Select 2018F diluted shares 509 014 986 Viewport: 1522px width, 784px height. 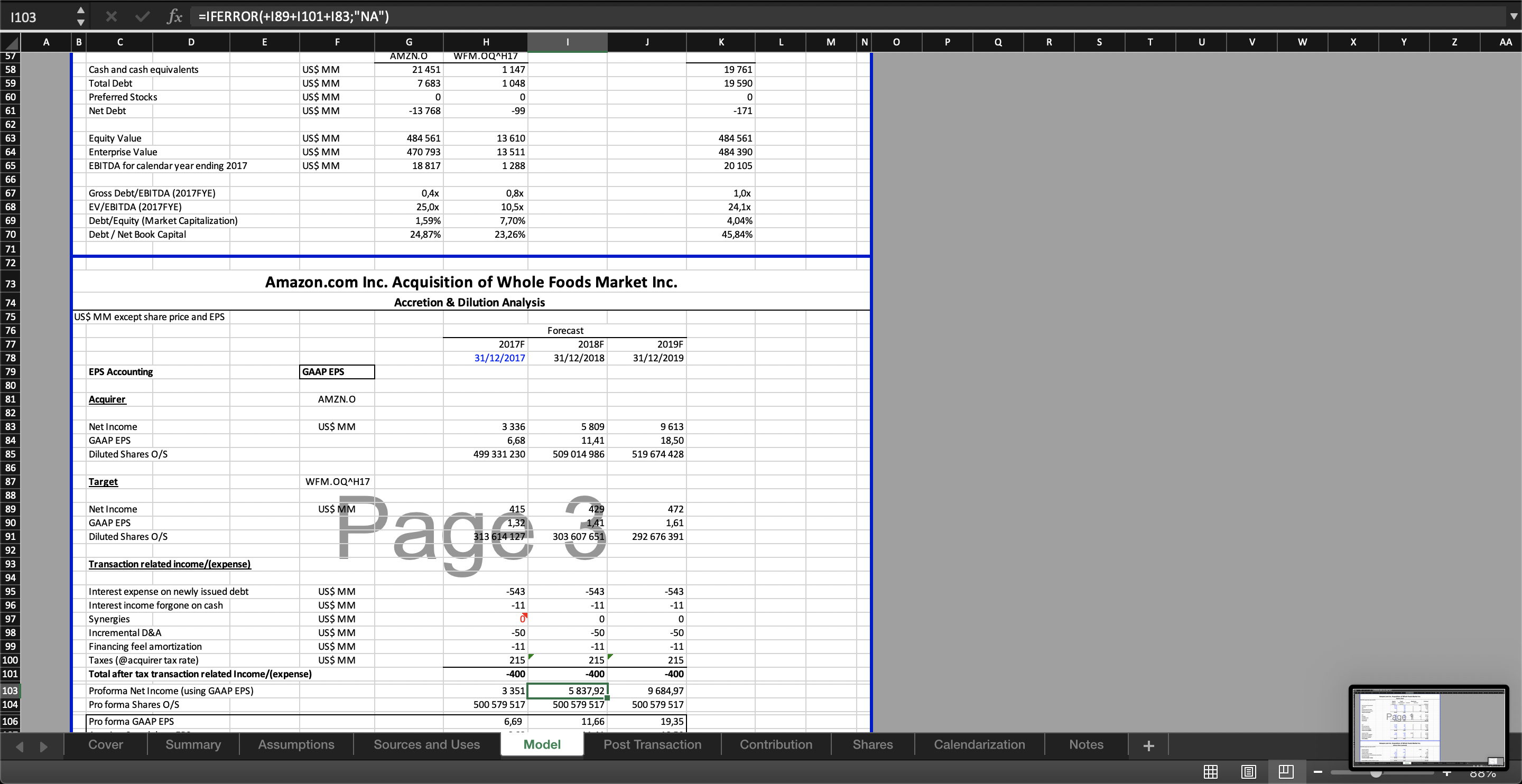pos(567,454)
